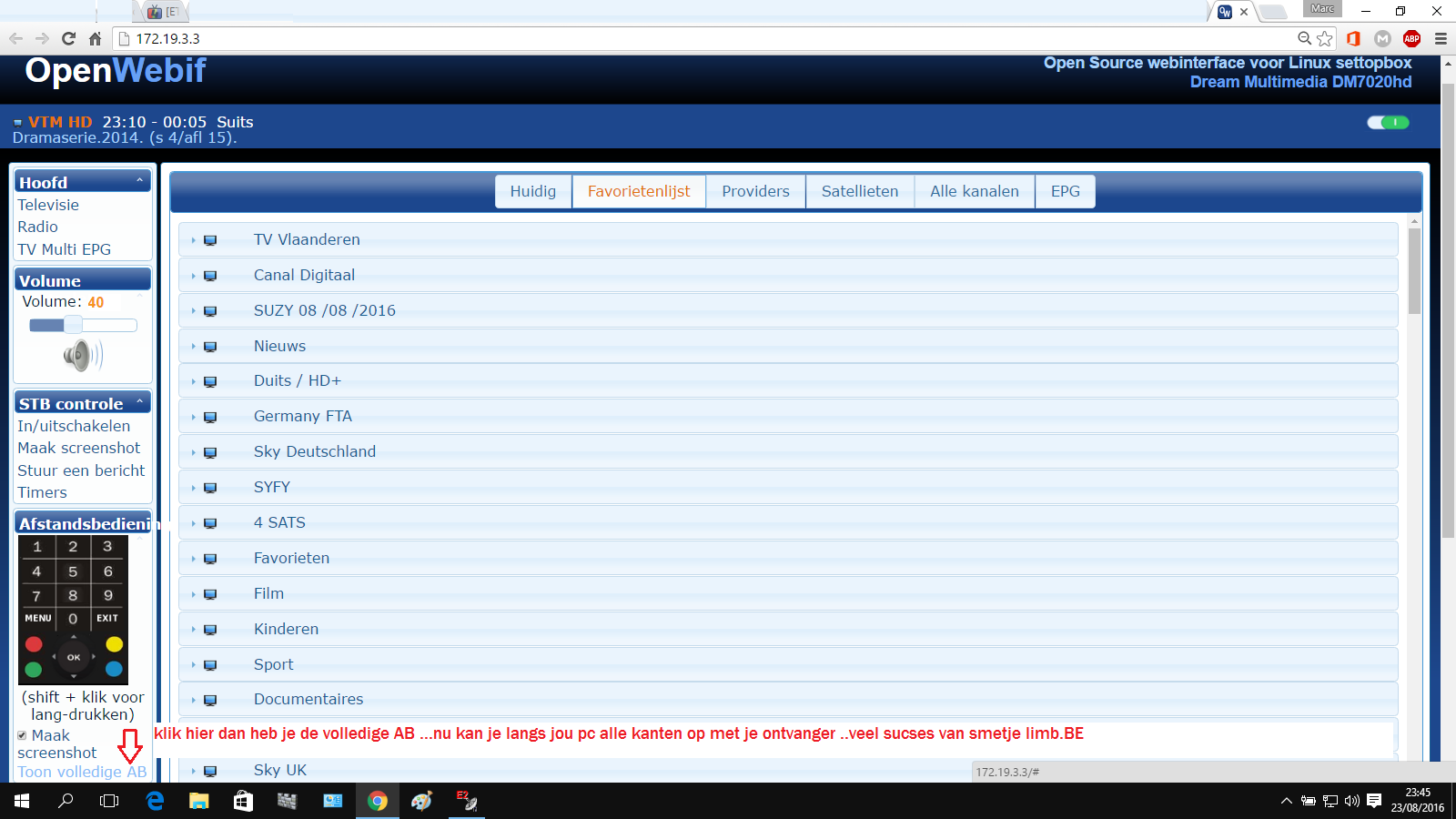Collapse the Hoofd panel
This screenshot has height=819, width=1456.
139,181
